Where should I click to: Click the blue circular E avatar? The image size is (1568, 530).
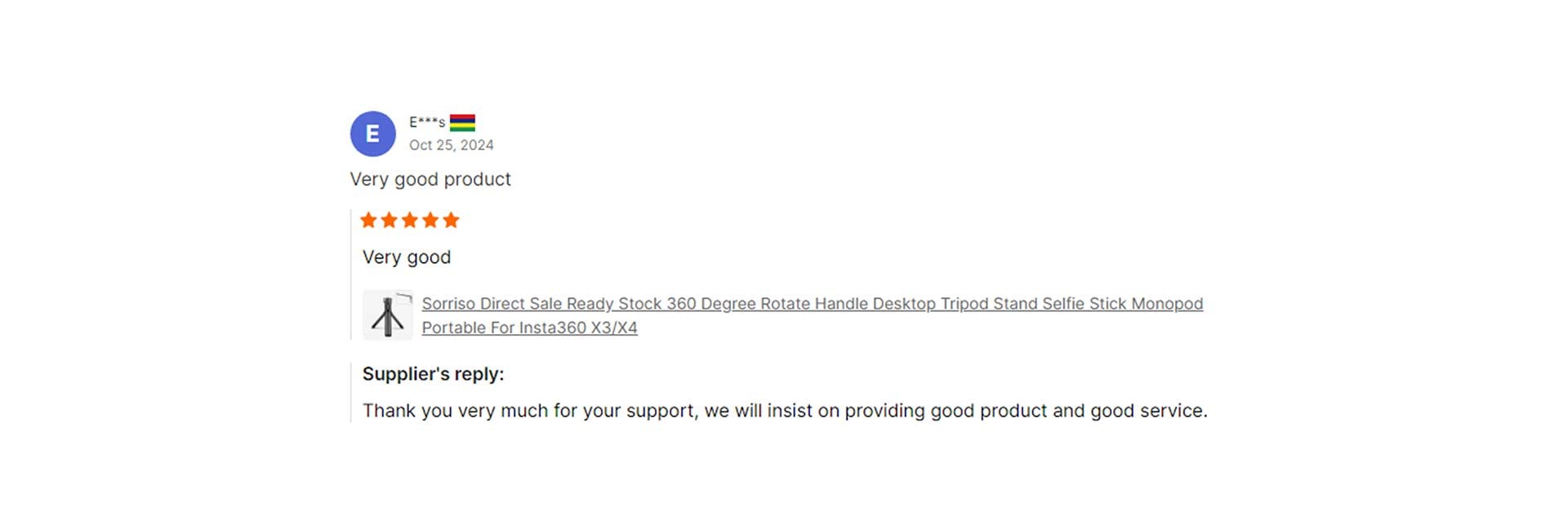[x=372, y=134]
